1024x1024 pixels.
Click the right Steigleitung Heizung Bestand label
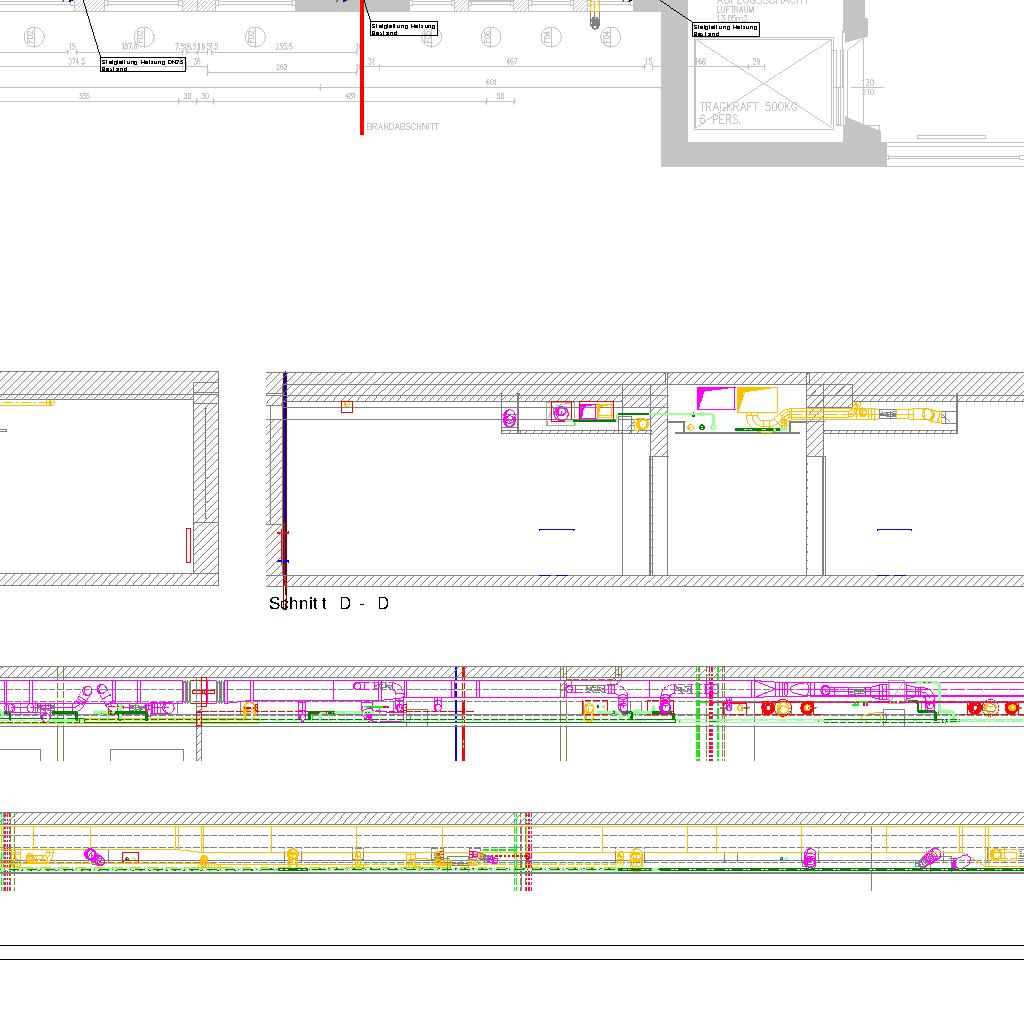pyautogui.click(x=725, y=30)
